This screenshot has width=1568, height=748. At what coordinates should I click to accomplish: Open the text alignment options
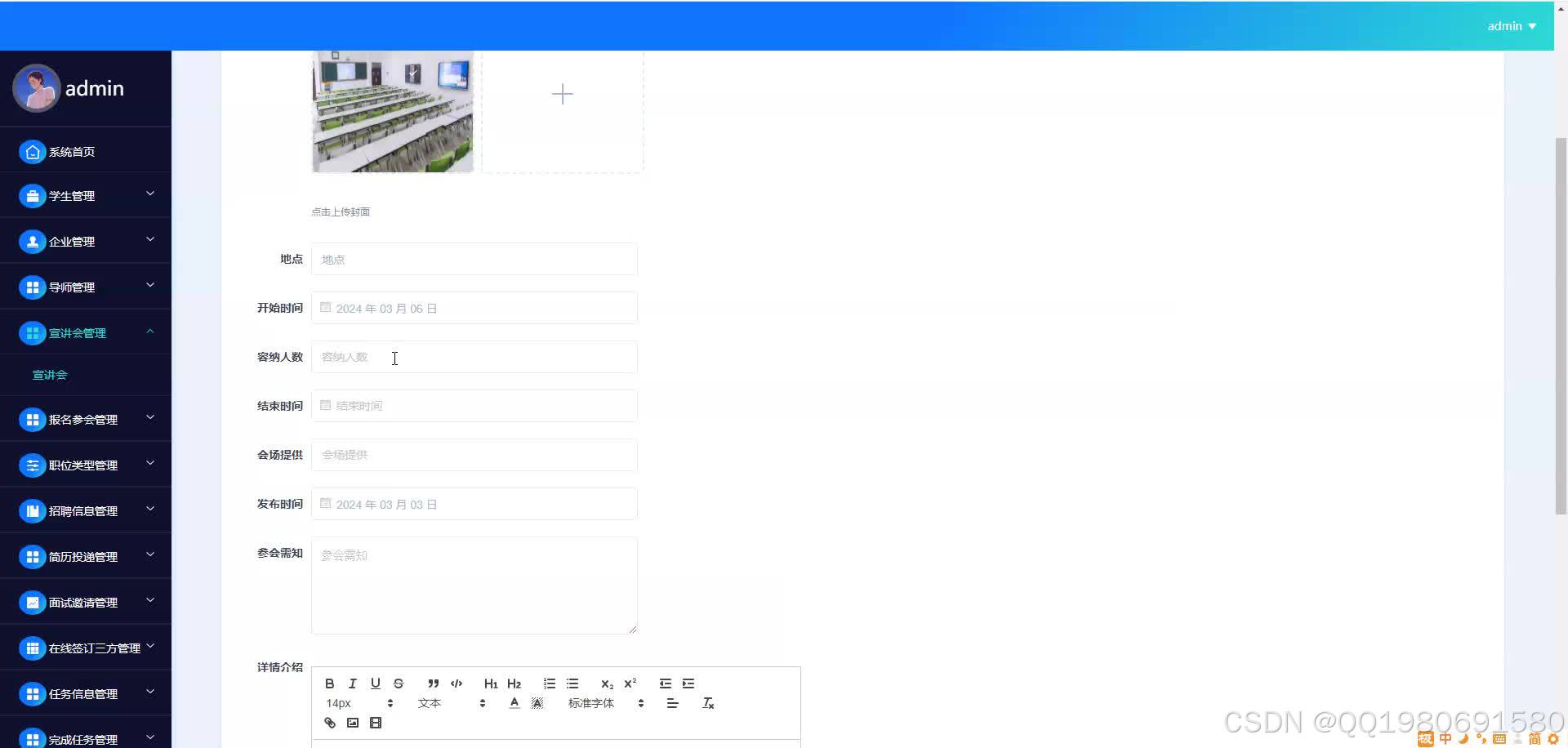tap(673, 703)
